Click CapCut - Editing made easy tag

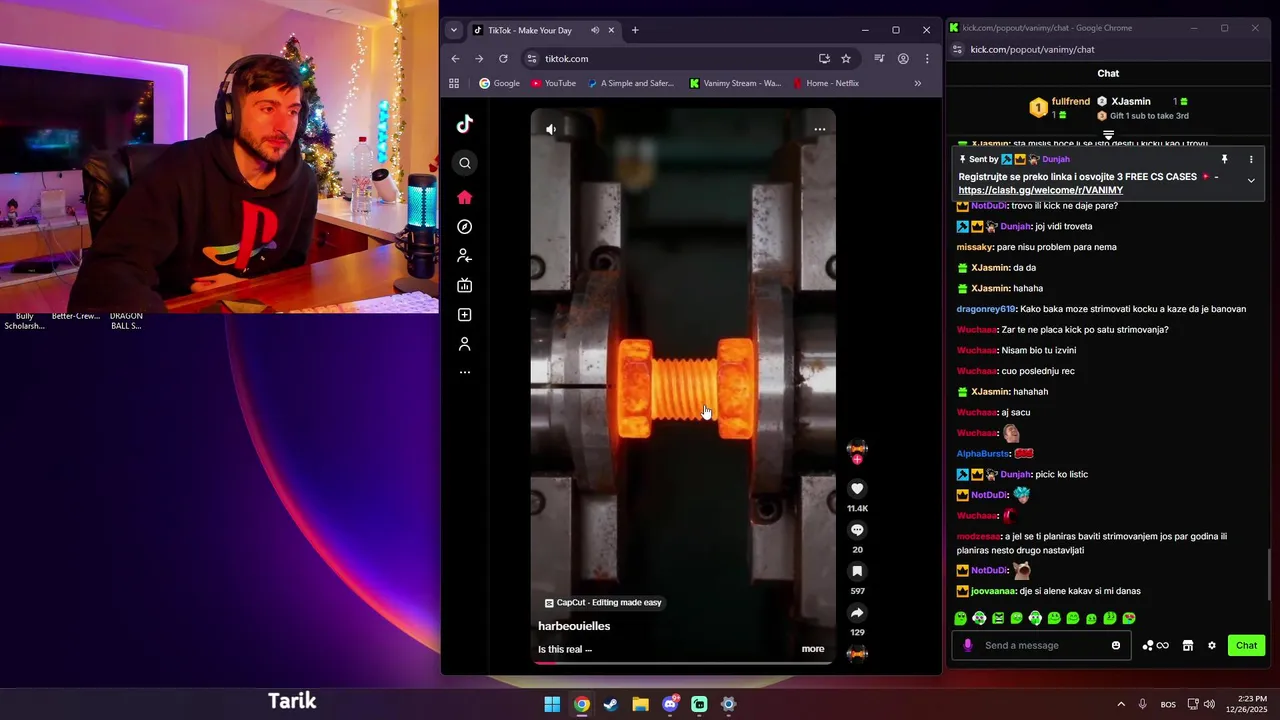tap(603, 603)
